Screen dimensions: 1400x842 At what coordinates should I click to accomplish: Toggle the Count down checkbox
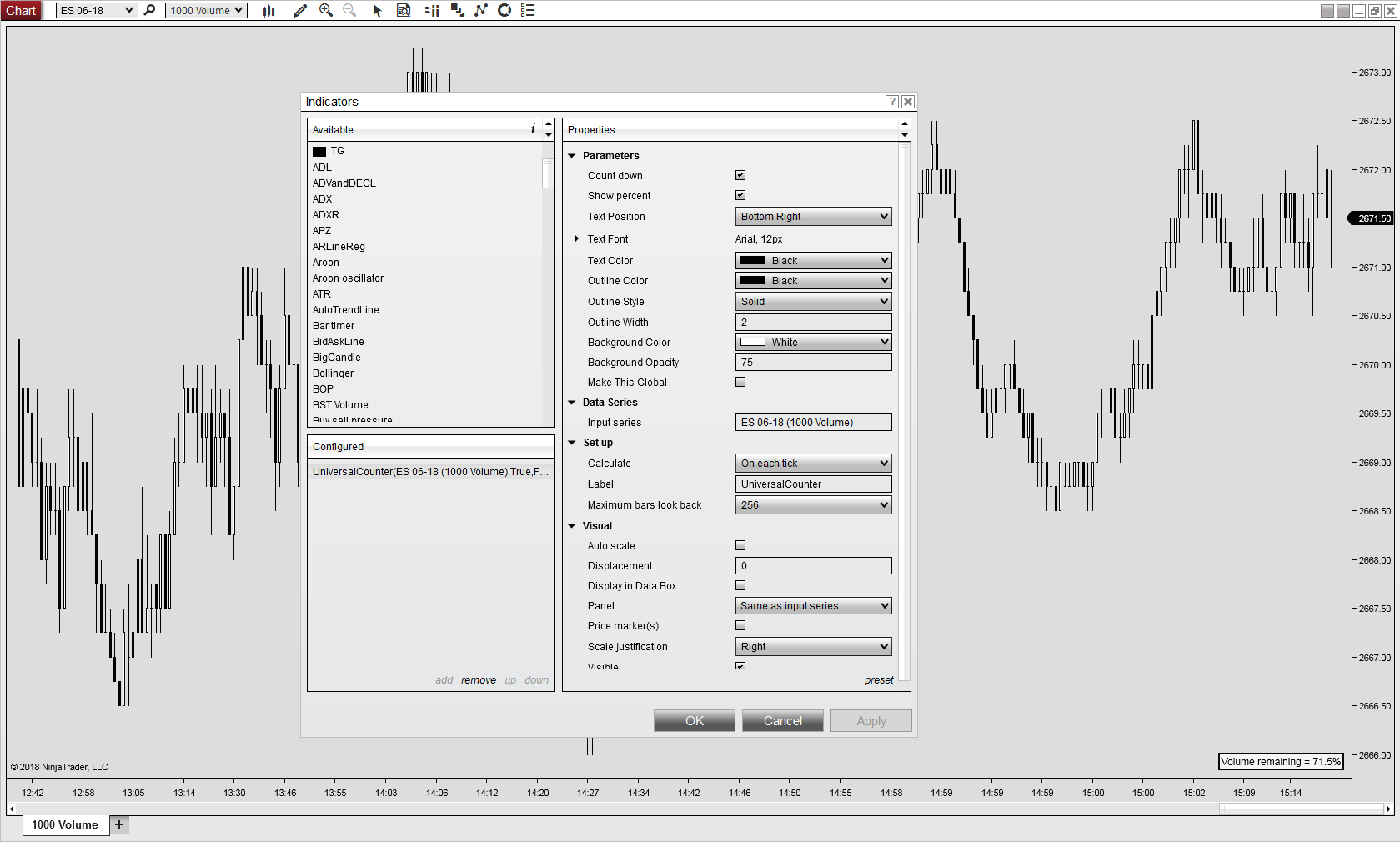[x=740, y=175]
